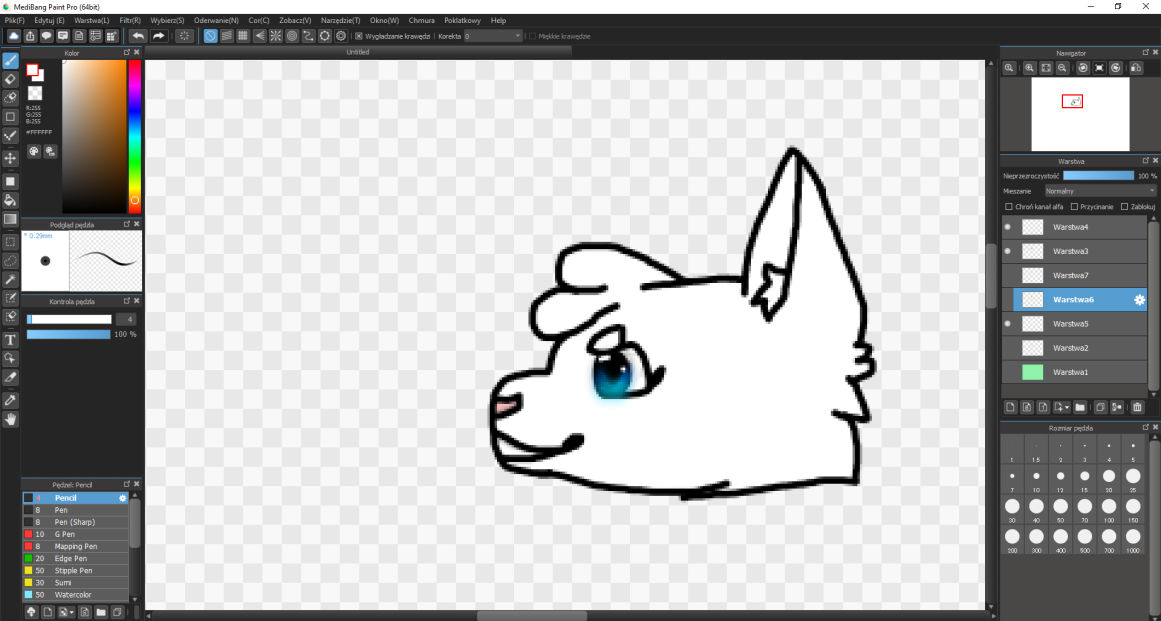Hide Warstwa5 layer visibility dot

coord(1007,323)
